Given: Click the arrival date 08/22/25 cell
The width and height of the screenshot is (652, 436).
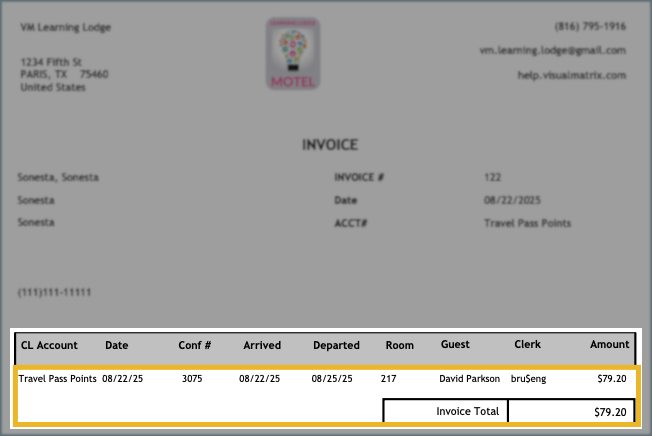Looking at the screenshot, I should point(261,379).
